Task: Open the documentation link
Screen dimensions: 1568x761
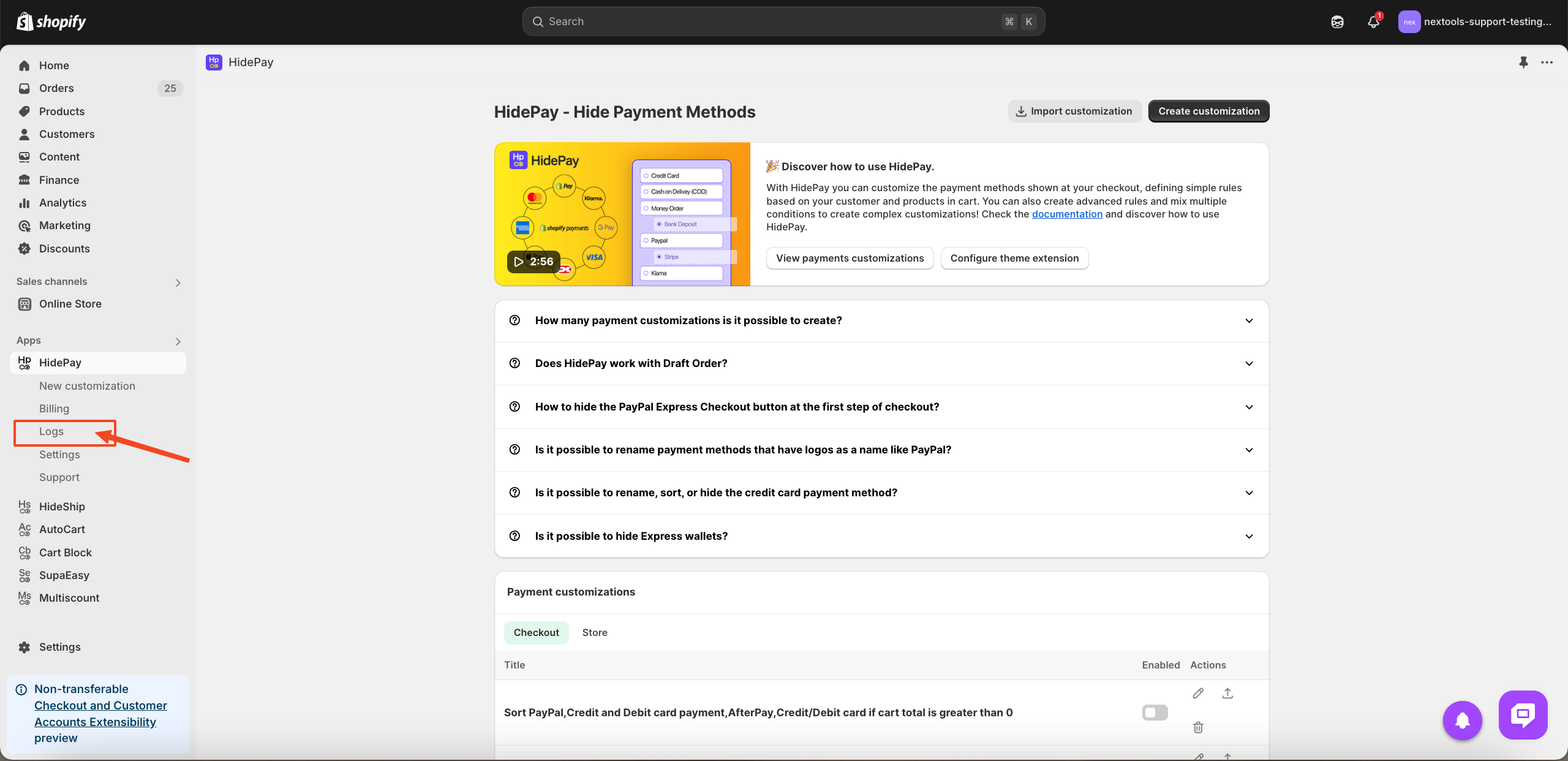Action: click(1067, 214)
